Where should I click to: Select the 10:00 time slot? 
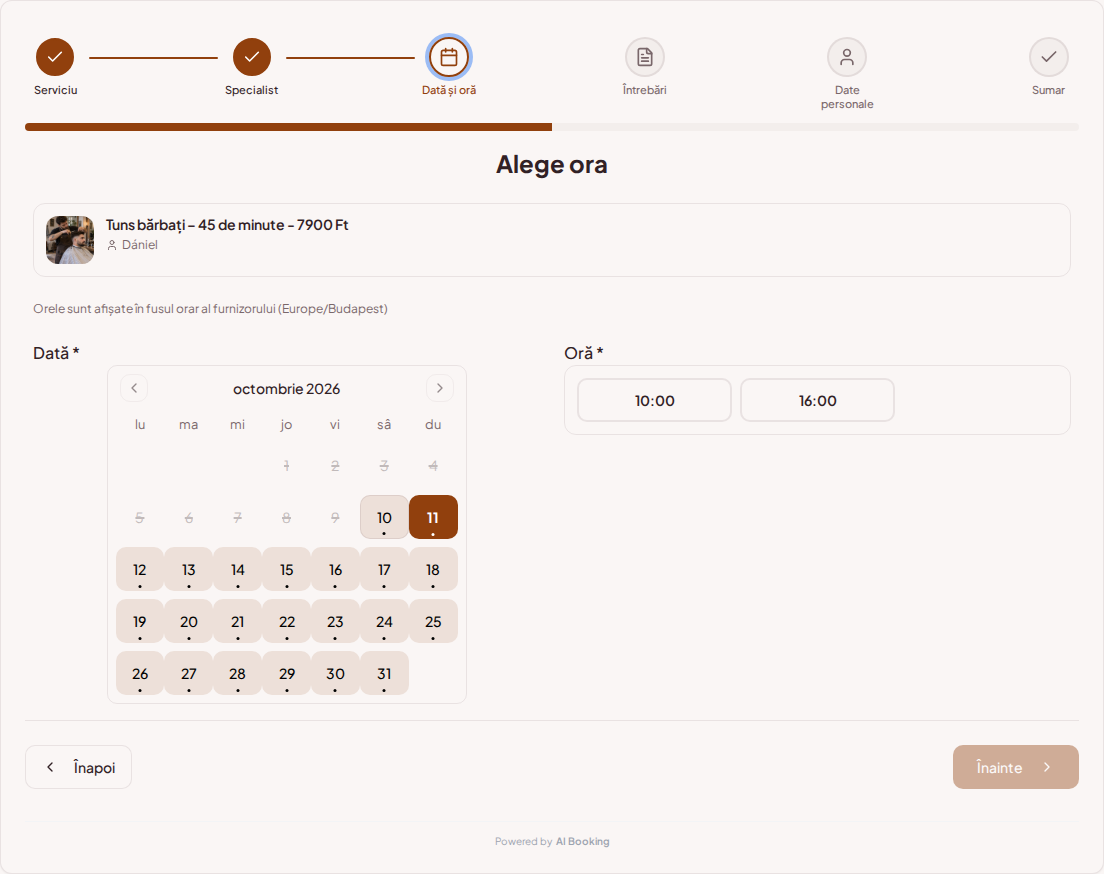(x=654, y=400)
